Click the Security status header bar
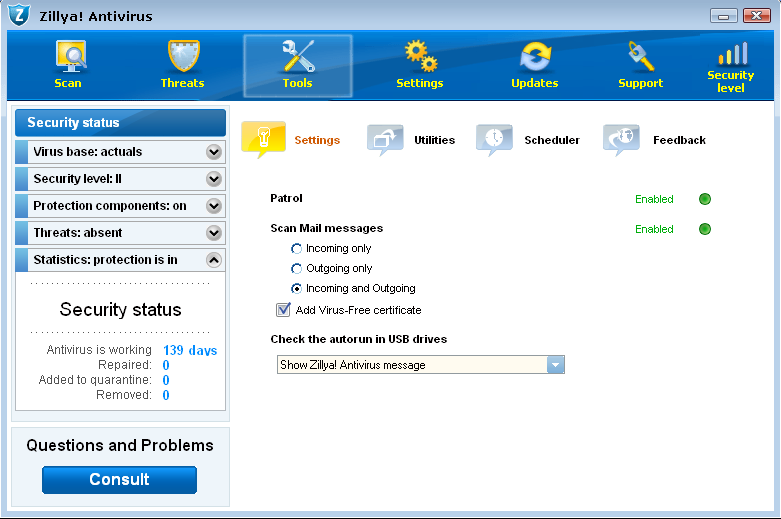 pos(121,123)
